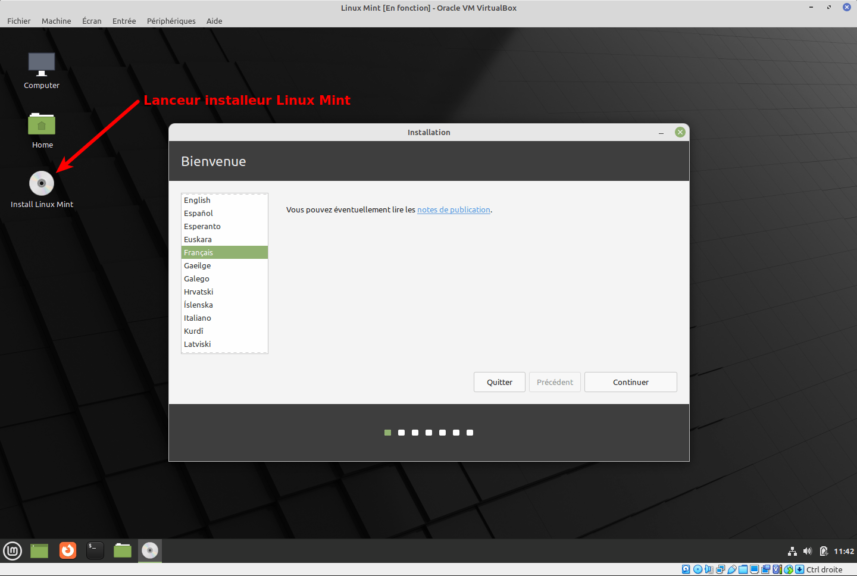
Task: Click the first progress dot under the installer
Action: pos(387,432)
